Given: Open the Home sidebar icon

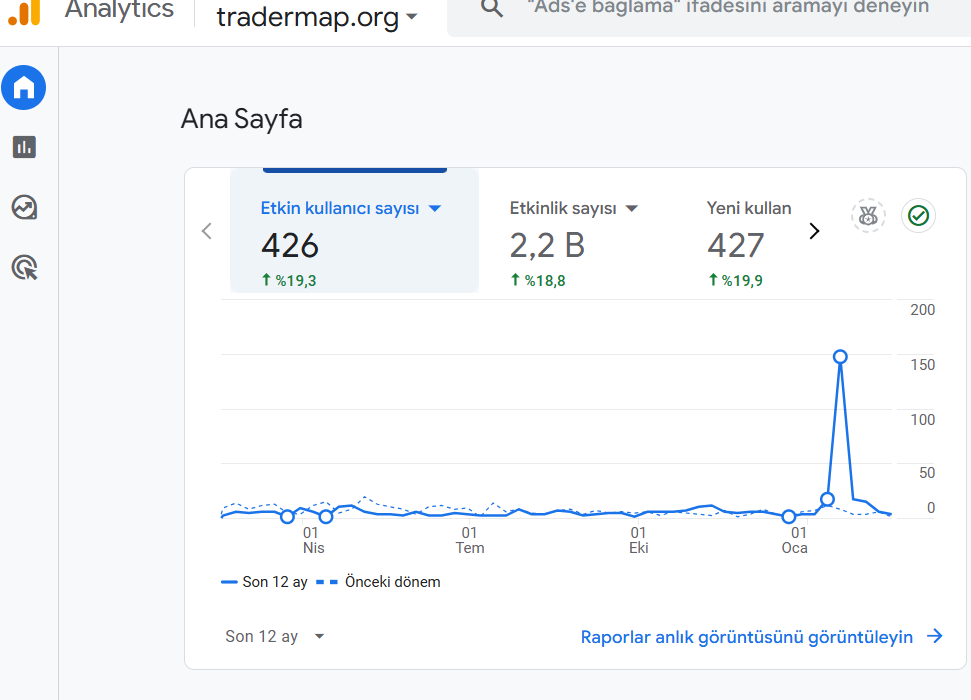Looking at the screenshot, I should tap(24, 87).
